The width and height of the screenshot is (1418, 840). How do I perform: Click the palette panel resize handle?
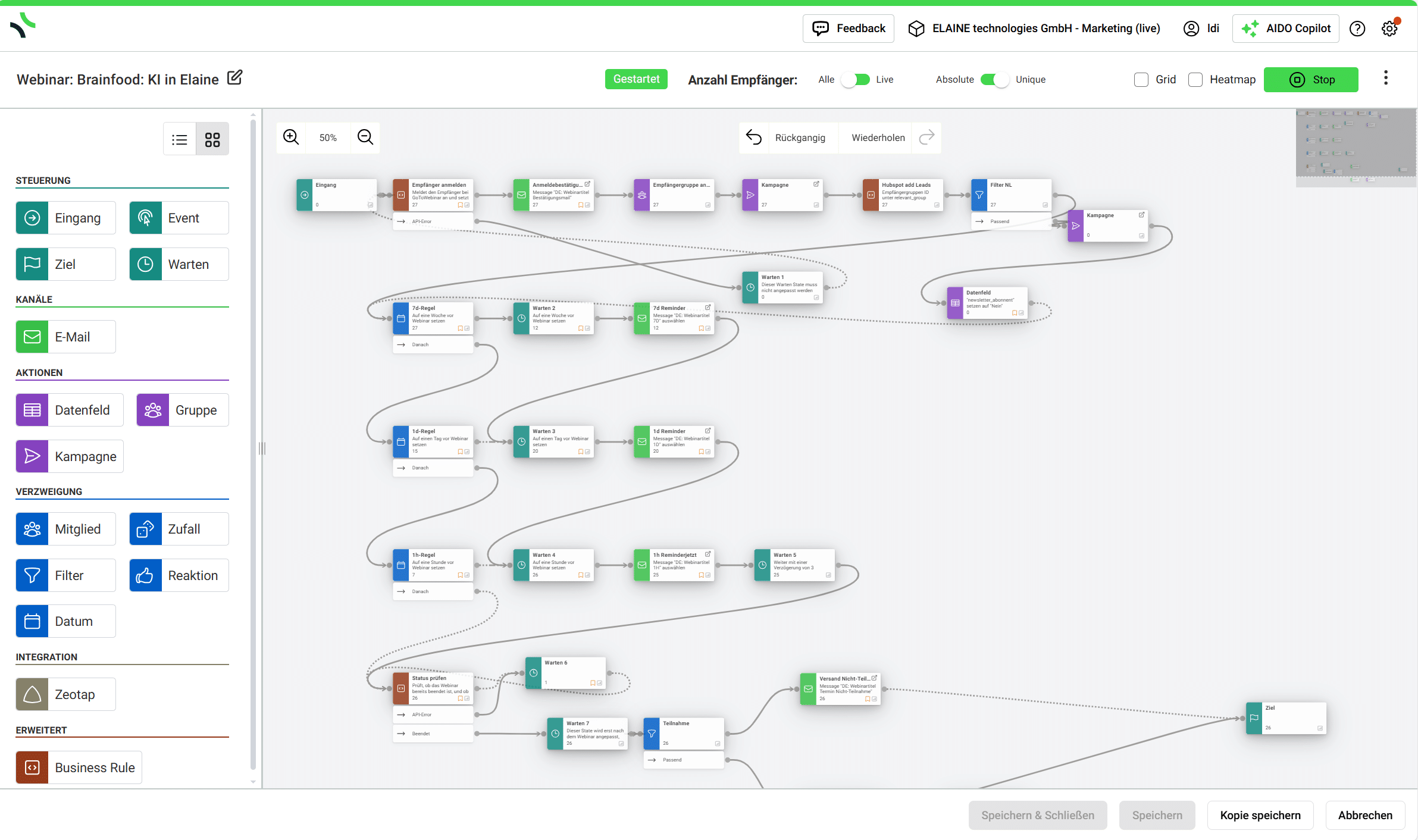click(x=262, y=449)
